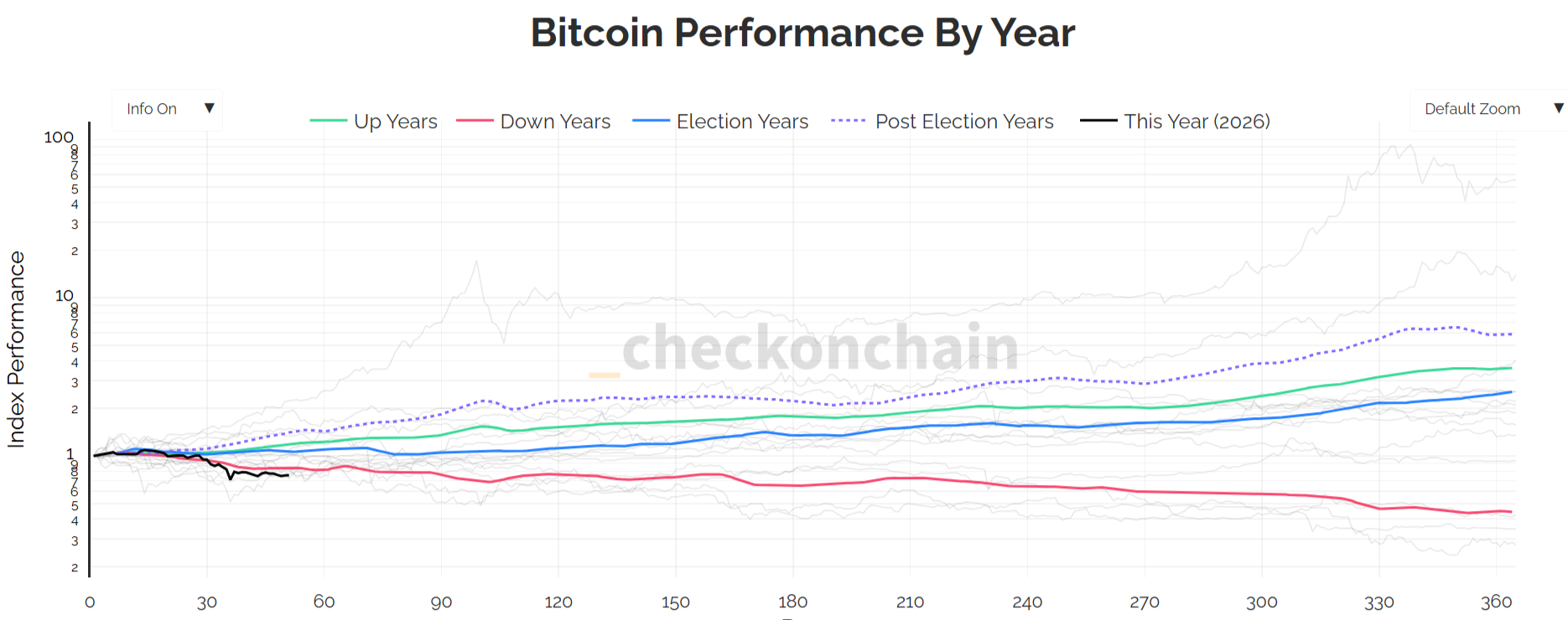
Task: Open the Default Zoom dropdown
Action: click(1488, 109)
